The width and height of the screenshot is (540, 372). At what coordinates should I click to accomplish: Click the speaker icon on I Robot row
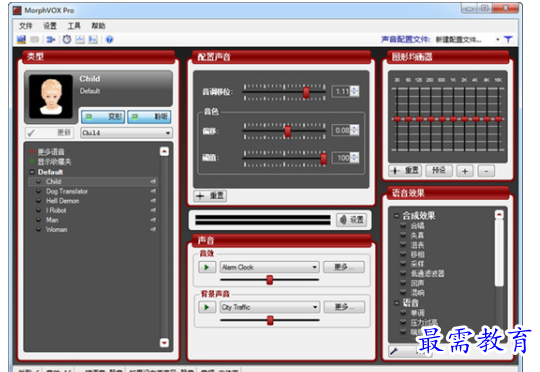(153, 210)
